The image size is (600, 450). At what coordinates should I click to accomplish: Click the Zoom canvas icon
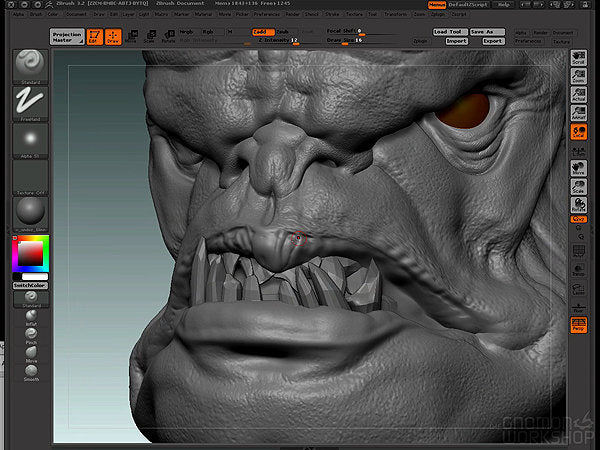tap(578, 78)
